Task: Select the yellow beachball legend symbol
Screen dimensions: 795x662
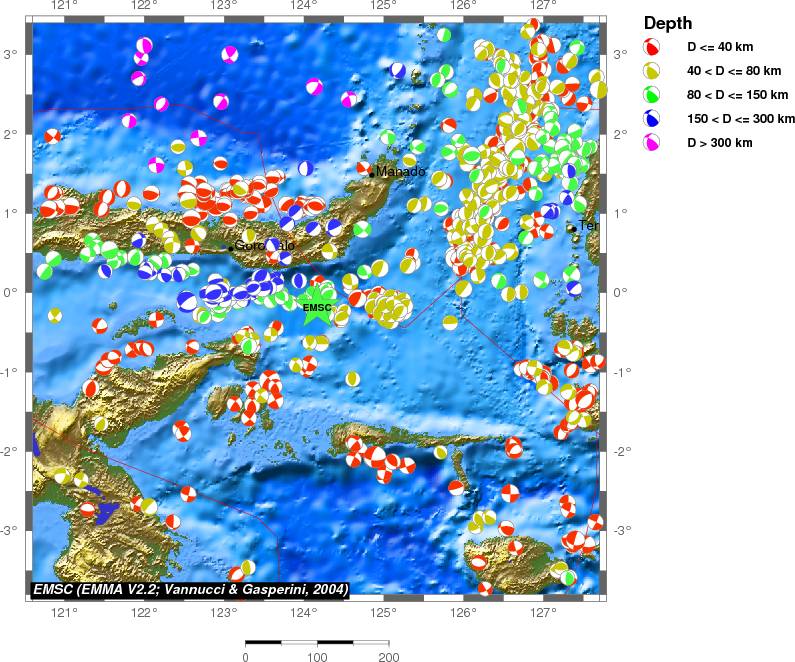Action: coord(652,71)
